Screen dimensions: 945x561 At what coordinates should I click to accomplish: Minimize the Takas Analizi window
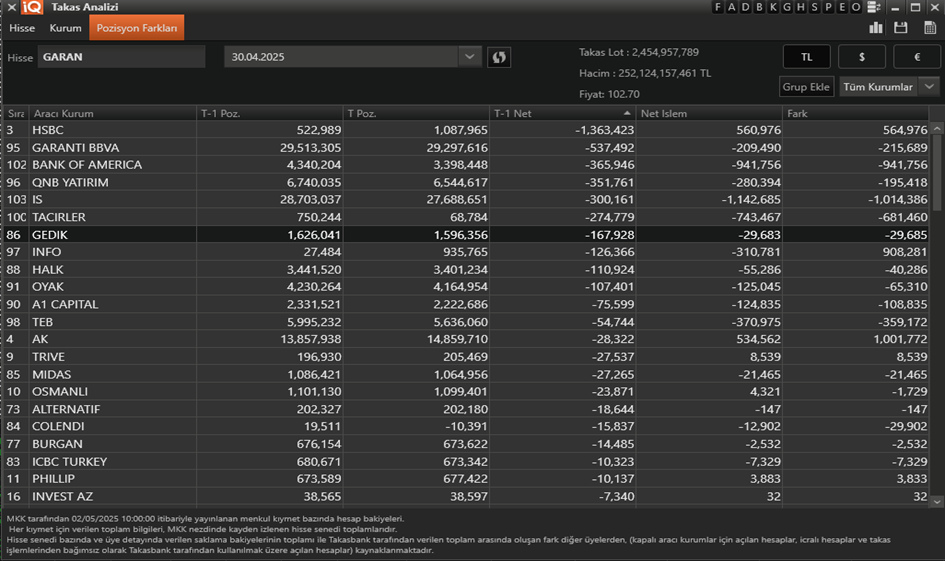click(895, 7)
